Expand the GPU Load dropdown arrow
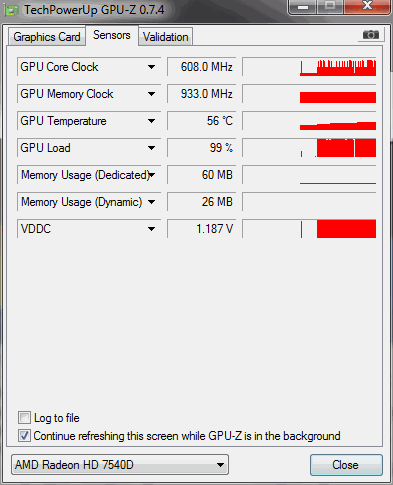Screen dimensions: 393x485 [x=151, y=148]
